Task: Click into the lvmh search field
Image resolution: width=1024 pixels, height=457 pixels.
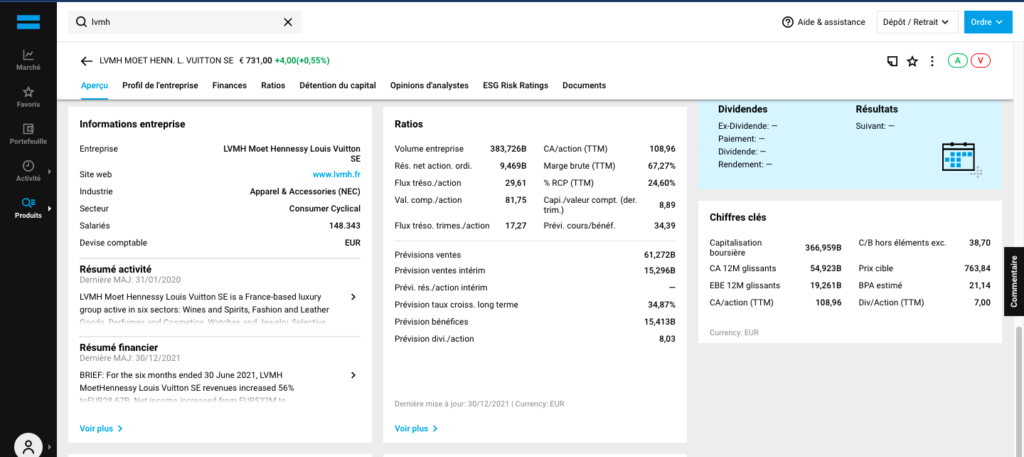Action: point(185,22)
